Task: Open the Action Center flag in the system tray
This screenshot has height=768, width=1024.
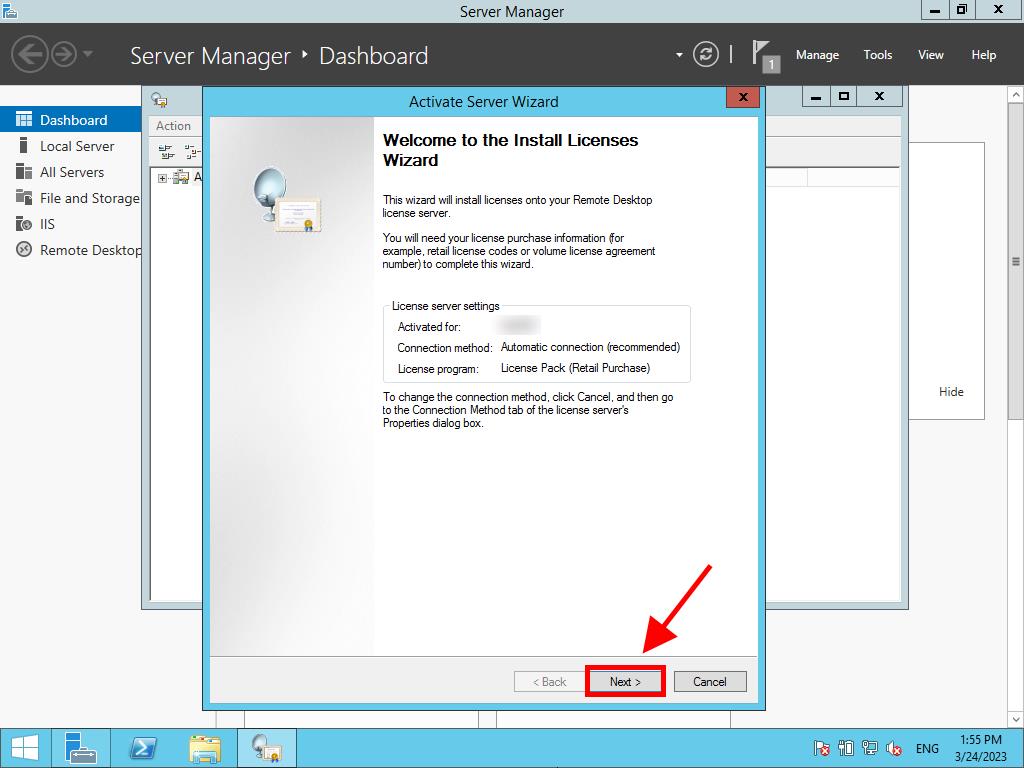Action: pos(822,748)
